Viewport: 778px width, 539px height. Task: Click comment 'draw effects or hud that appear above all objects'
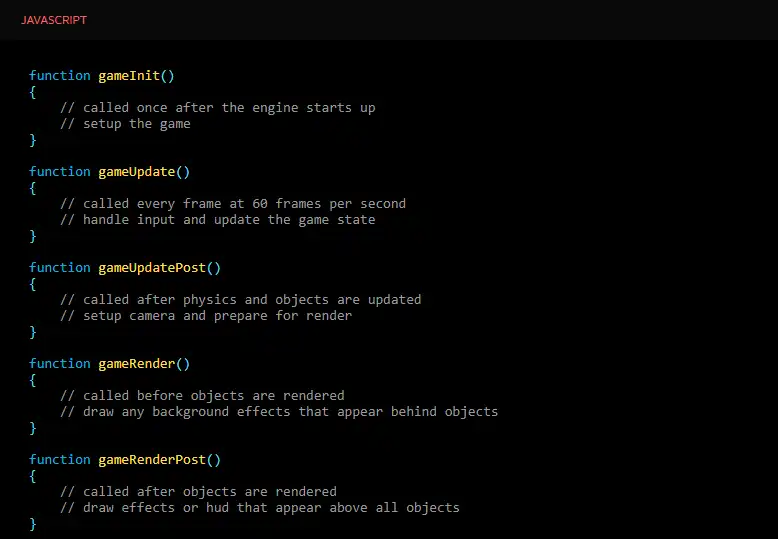pos(260,508)
